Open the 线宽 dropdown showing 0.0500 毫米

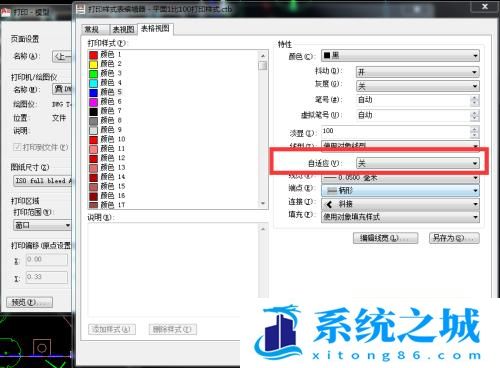tap(400, 178)
